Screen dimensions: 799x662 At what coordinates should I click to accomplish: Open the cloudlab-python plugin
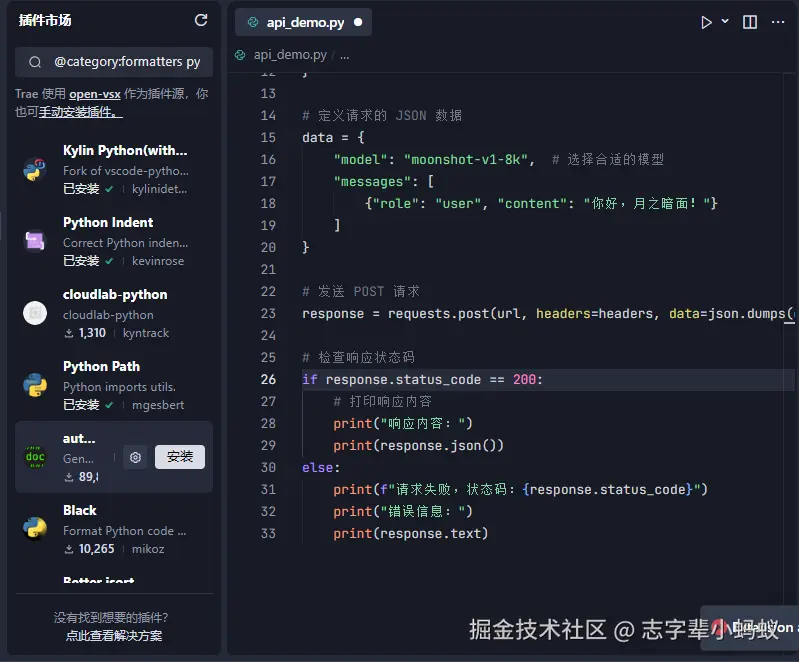click(x=114, y=313)
